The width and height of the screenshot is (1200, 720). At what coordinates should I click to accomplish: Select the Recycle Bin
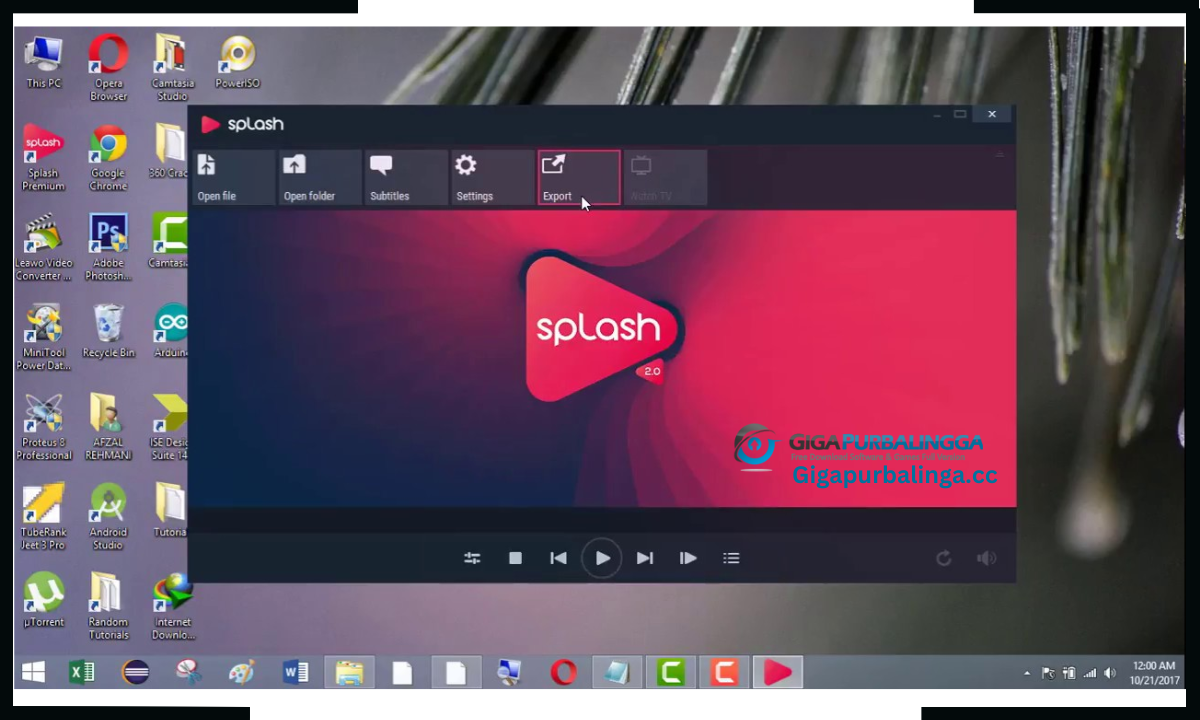click(x=108, y=331)
